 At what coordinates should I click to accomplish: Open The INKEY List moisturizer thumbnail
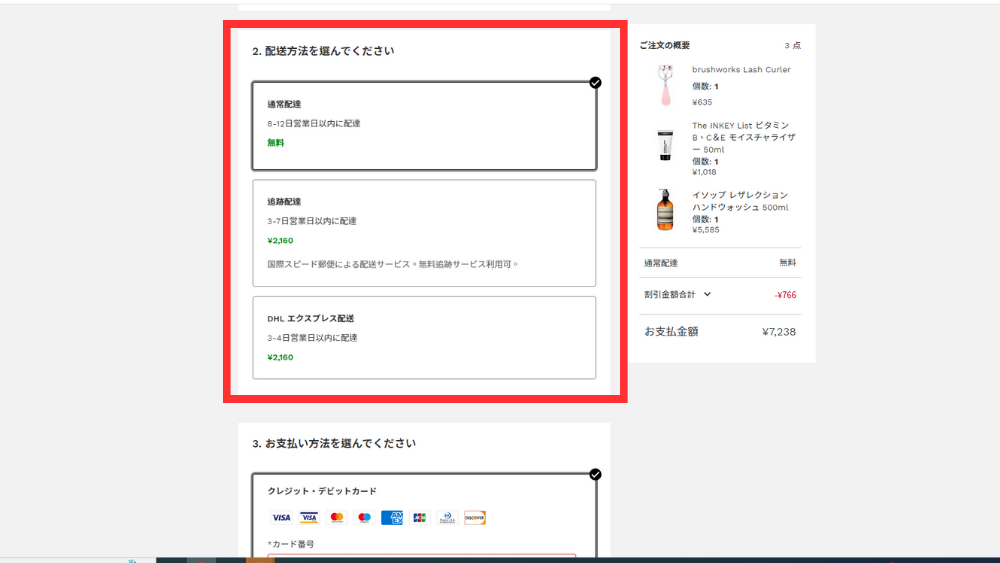665,146
